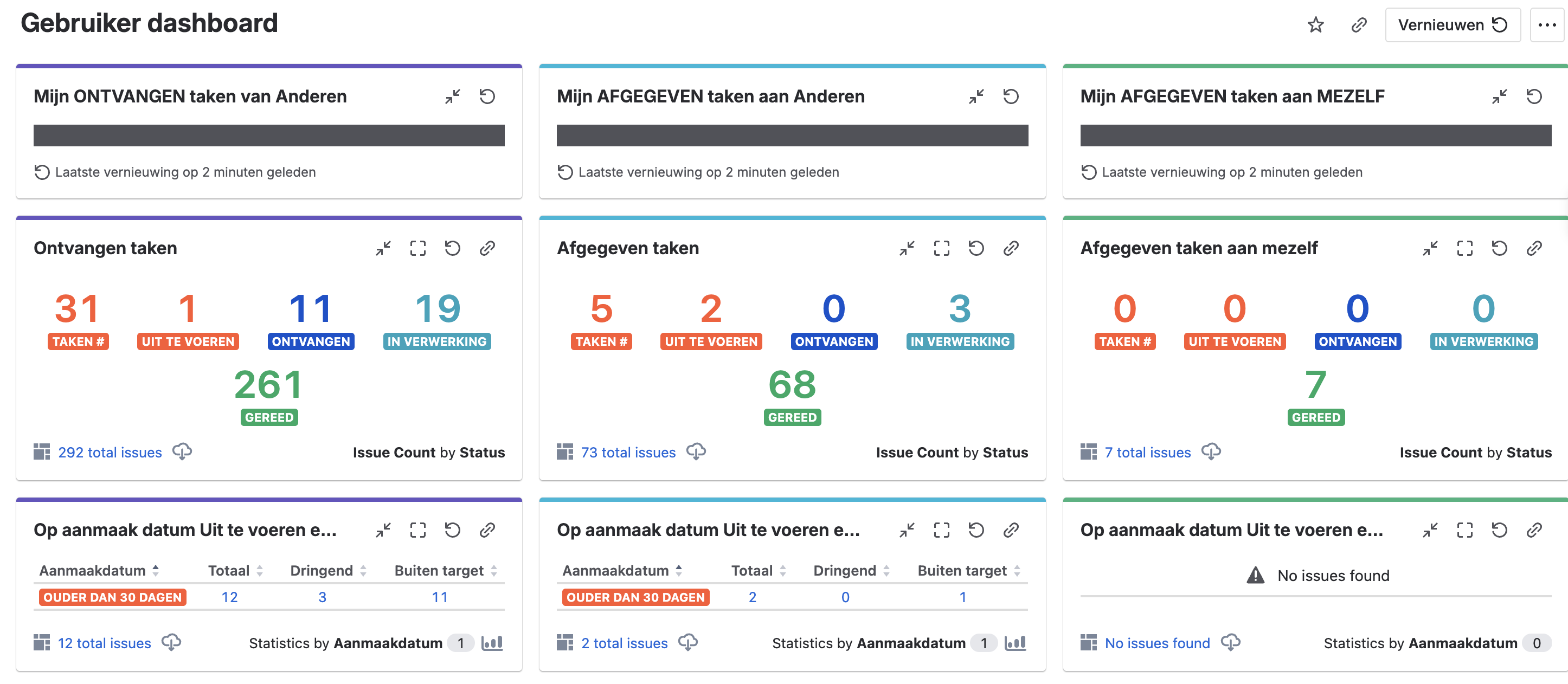Copy link of Afgegeven taken aan mezelf gadget
Viewport: 1568px width, 684px height.
click(x=1534, y=248)
